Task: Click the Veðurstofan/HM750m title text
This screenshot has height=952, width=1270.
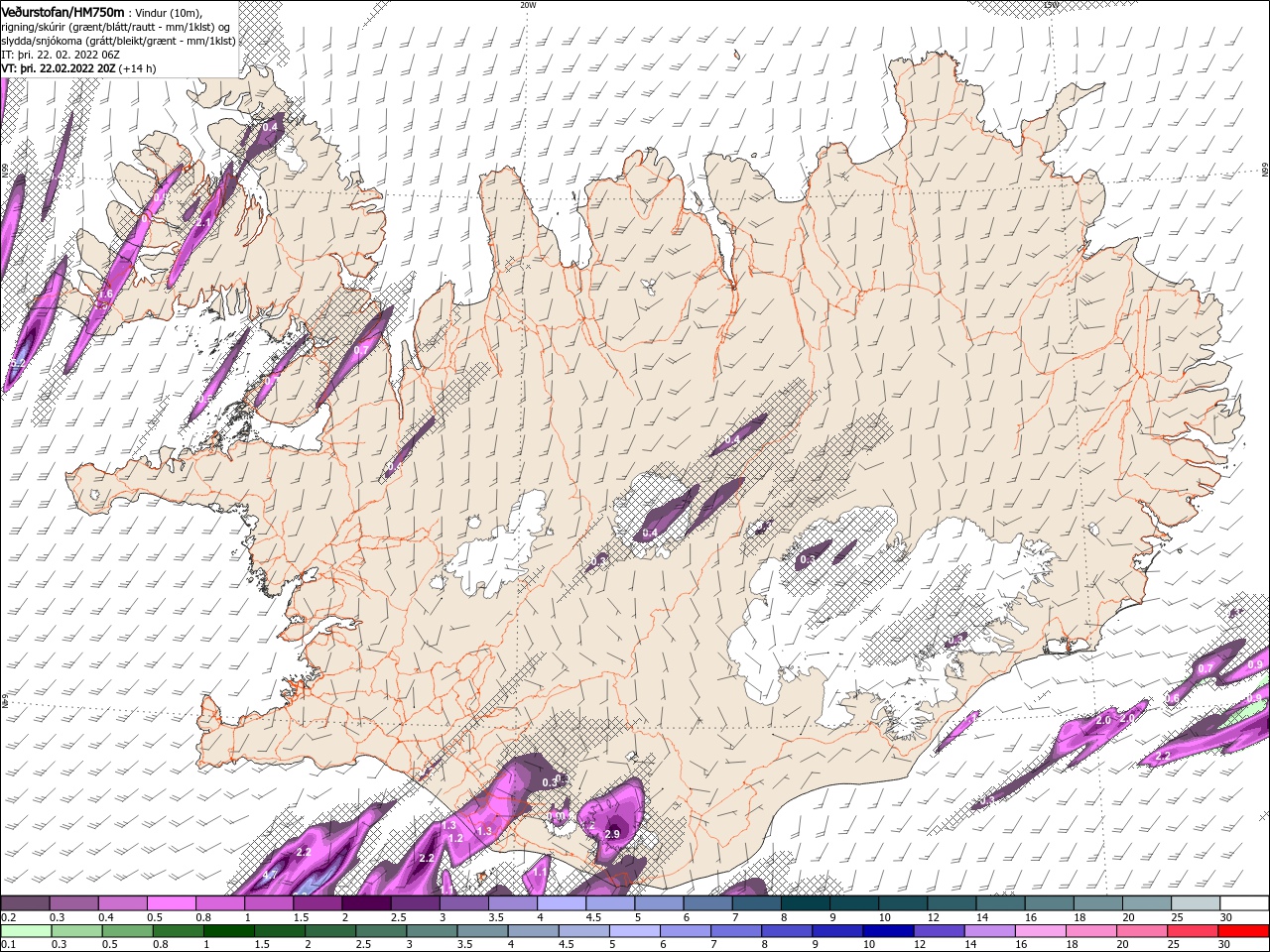Action: tap(63, 11)
